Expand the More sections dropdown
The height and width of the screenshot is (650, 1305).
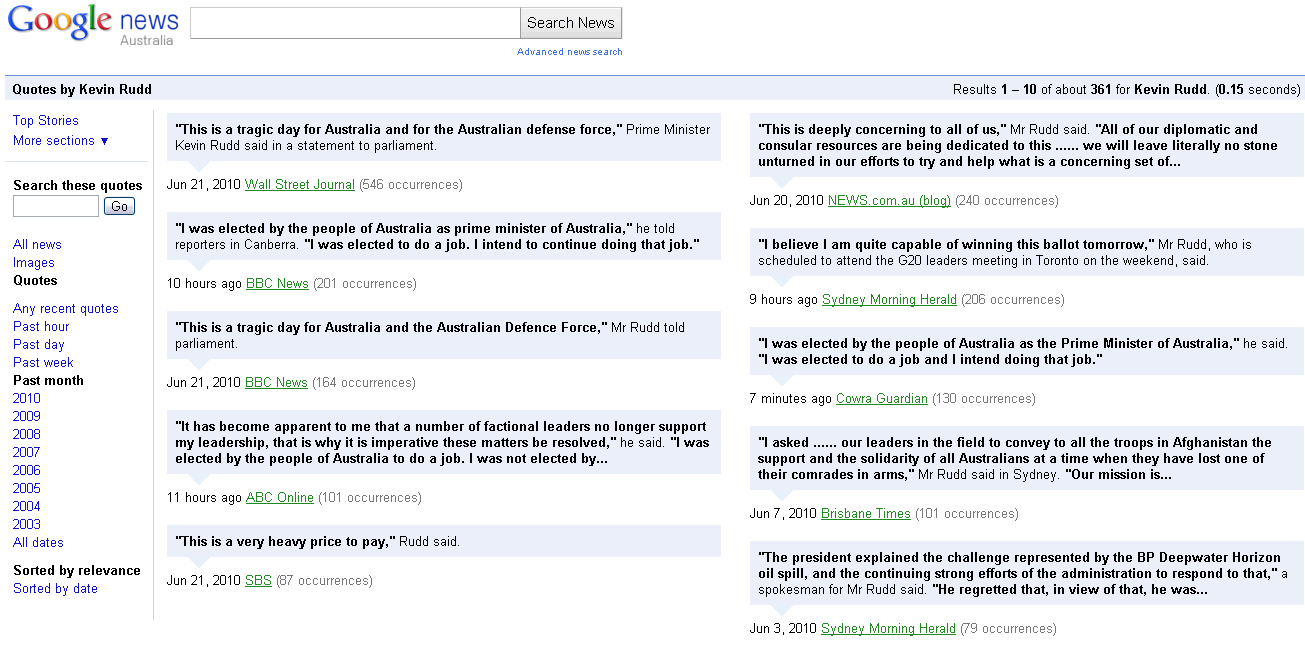click(x=61, y=141)
